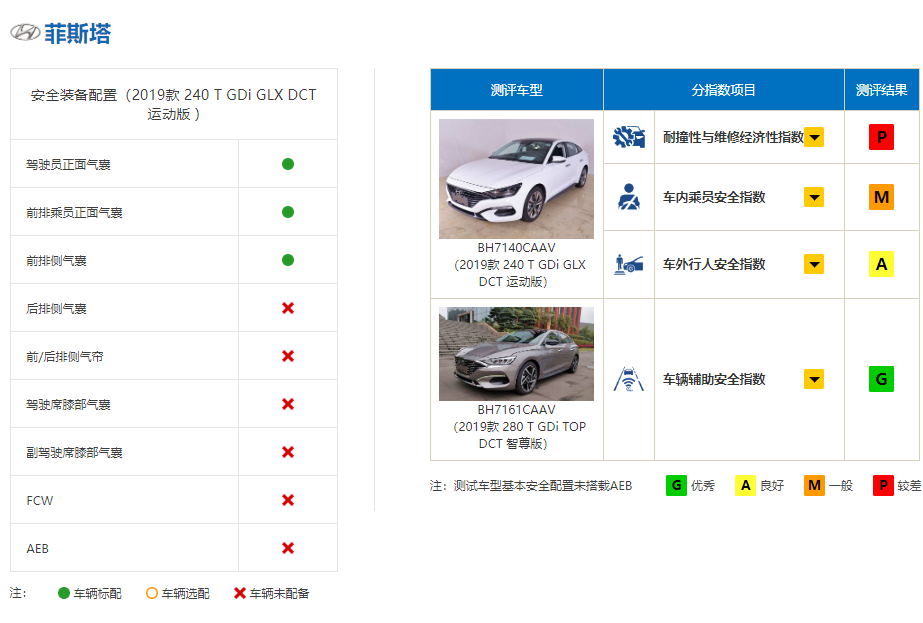The width and height of the screenshot is (923, 623).
Task: Click the 前排乘员正面气囊 row label
Action: (x=74, y=213)
